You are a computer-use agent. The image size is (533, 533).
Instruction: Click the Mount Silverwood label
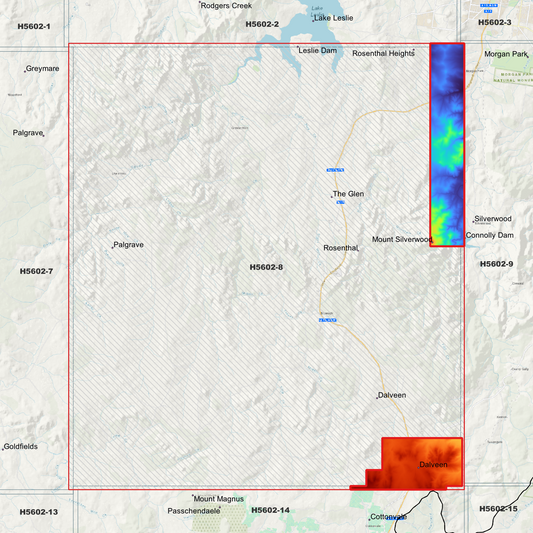click(402, 239)
